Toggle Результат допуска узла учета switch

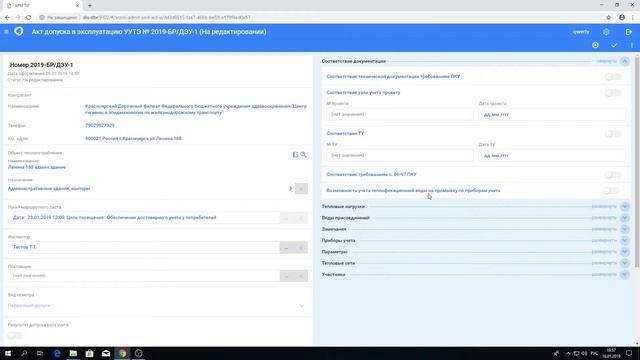pyautogui.click(x=16, y=336)
